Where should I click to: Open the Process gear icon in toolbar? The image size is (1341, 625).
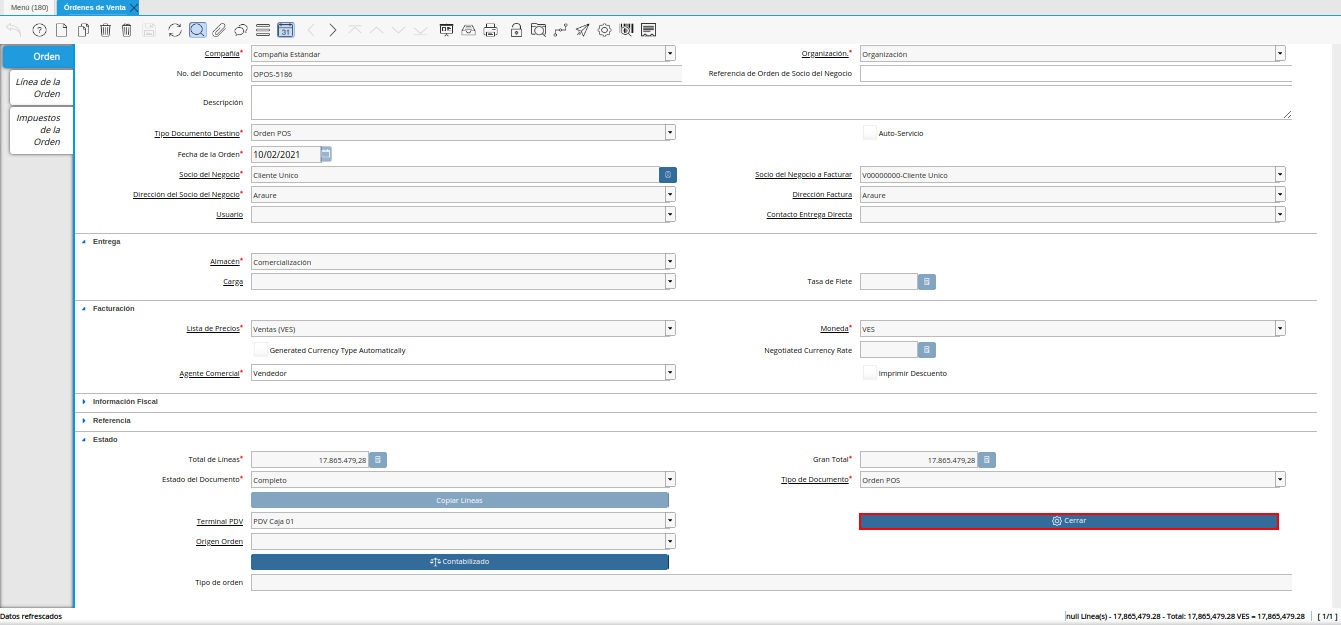605,30
